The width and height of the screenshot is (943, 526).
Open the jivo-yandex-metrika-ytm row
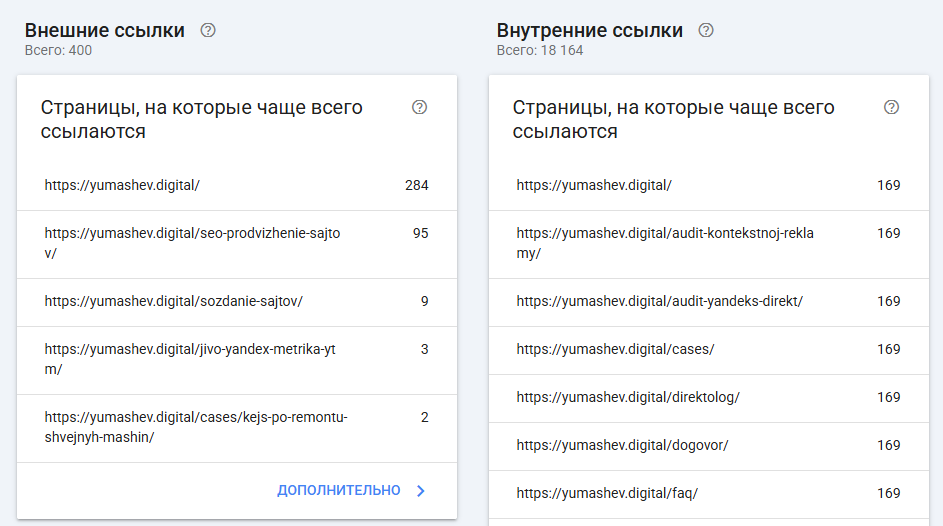click(237, 360)
